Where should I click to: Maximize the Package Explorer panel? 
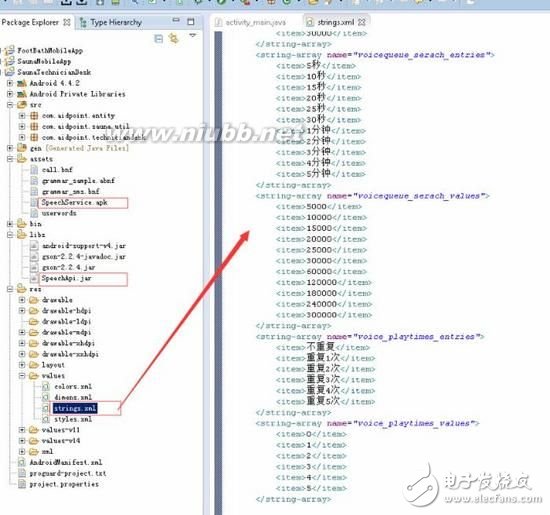pyautogui.click(x=190, y=22)
